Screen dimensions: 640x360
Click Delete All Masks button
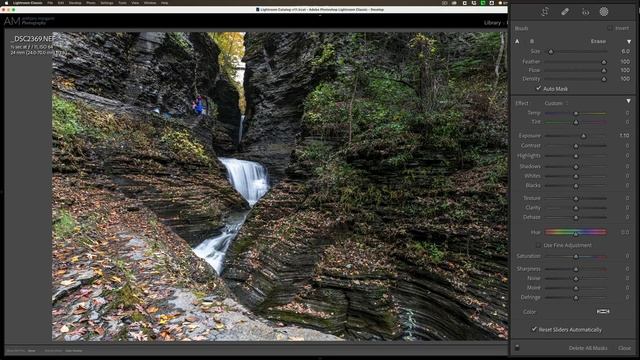(x=588, y=348)
